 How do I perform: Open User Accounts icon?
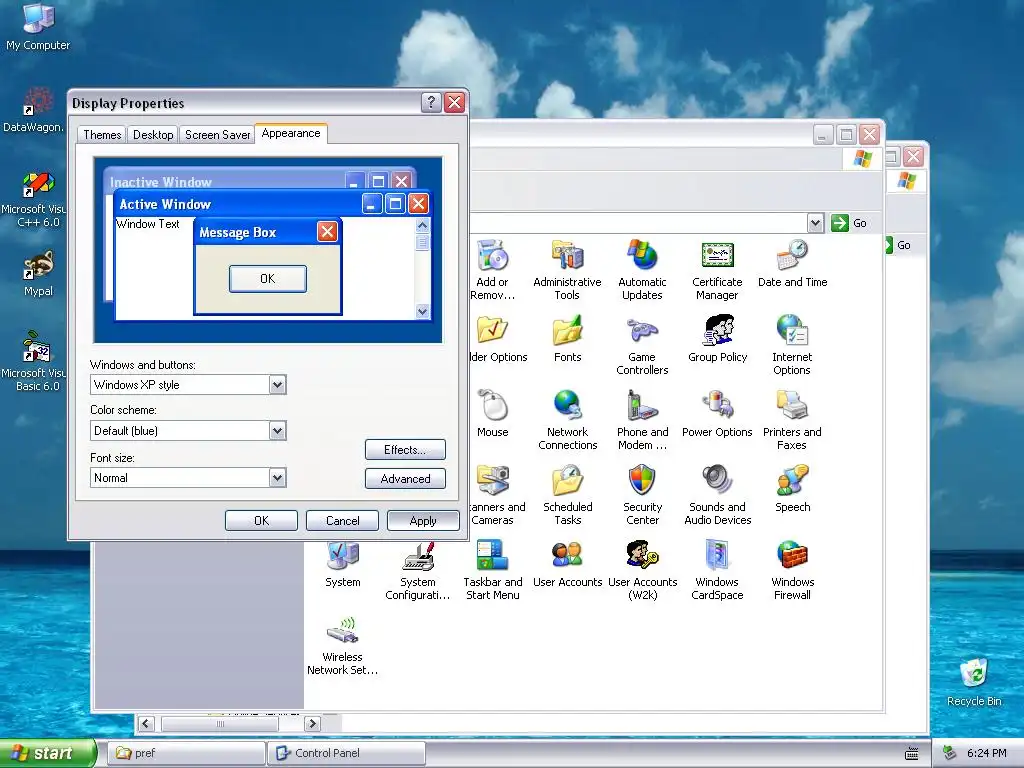tap(567, 555)
